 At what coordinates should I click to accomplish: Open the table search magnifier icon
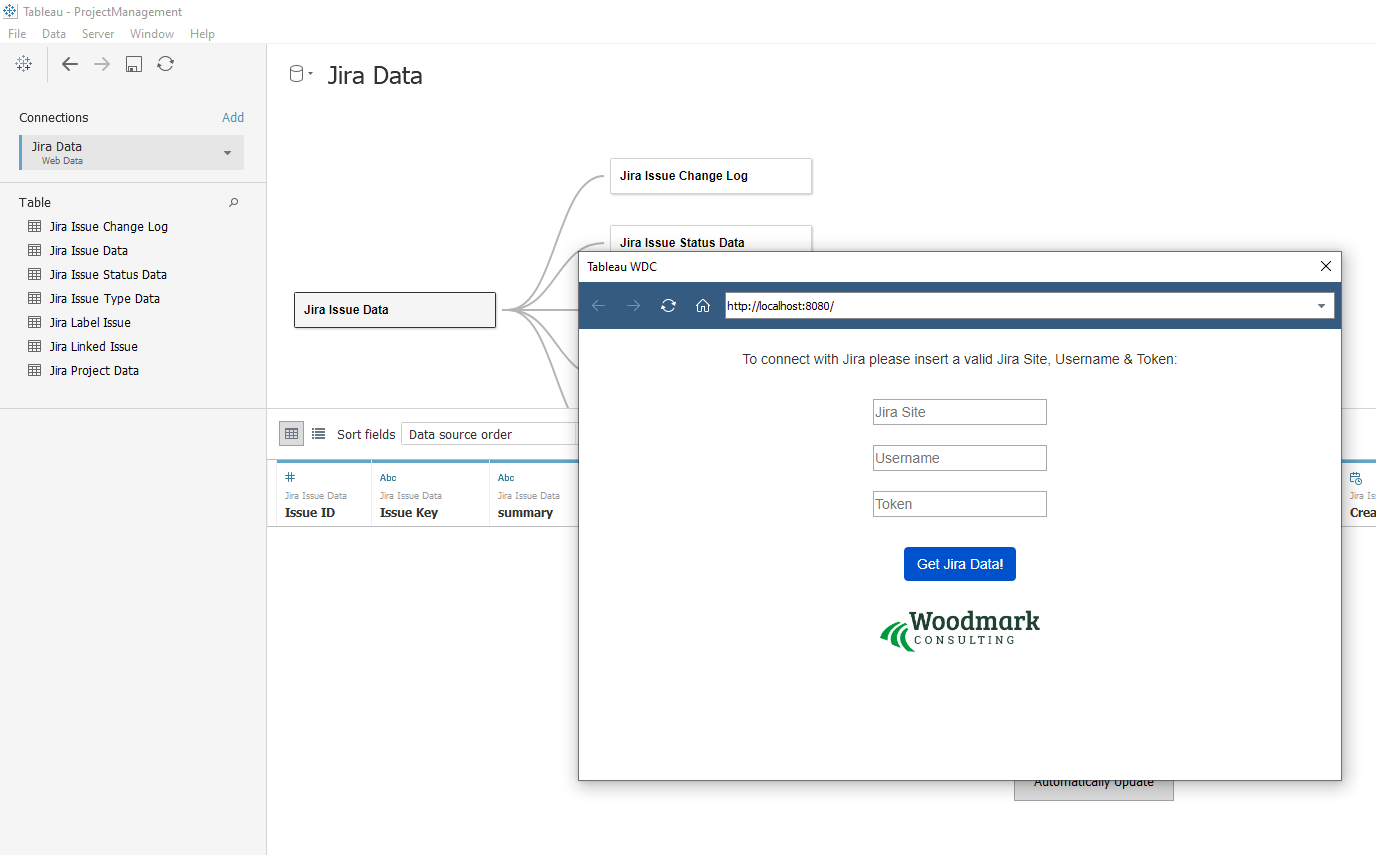[x=233, y=202]
